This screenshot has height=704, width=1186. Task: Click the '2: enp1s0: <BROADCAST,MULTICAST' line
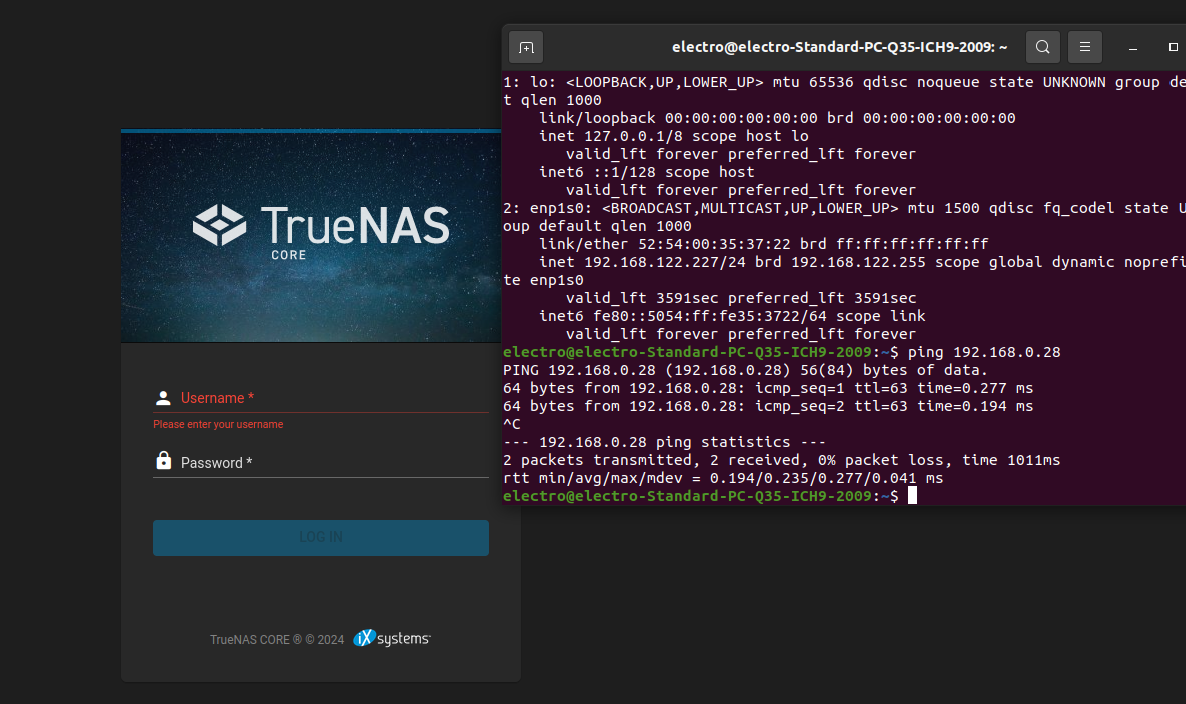tap(844, 208)
